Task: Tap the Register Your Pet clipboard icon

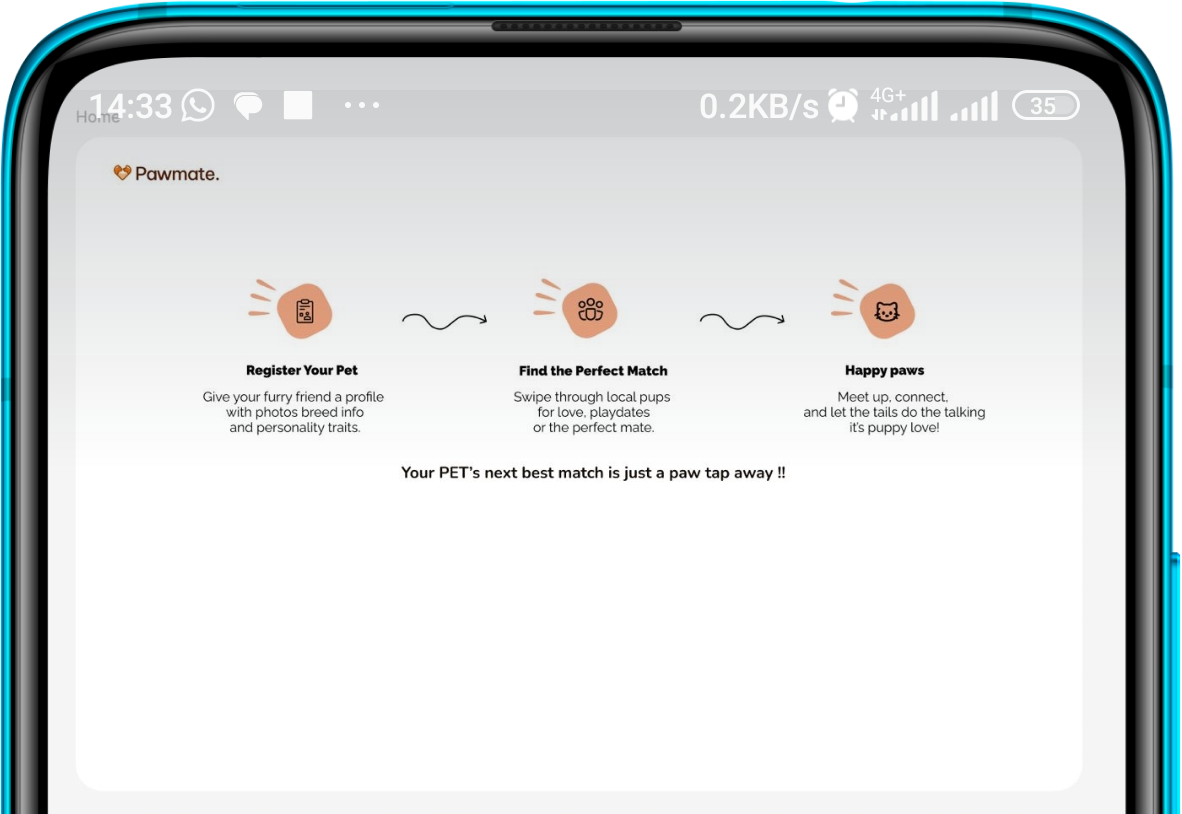Action: 304,311
